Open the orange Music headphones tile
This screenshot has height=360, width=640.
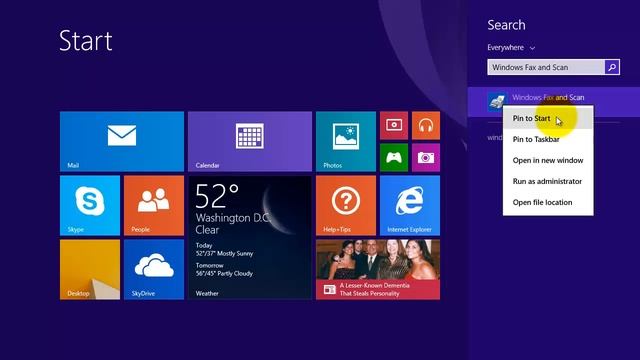pyautogui.click(x=426, y=125)
